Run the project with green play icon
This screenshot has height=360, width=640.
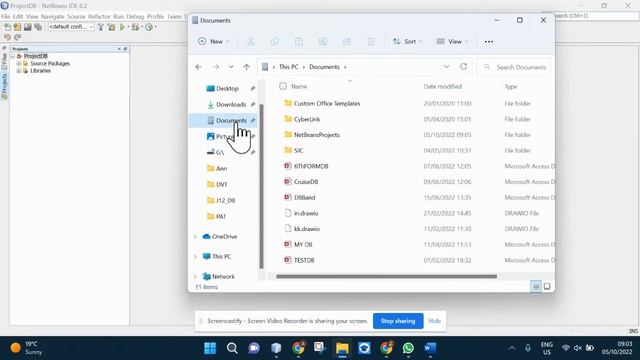pyautogui.click(x=122, y=27)
